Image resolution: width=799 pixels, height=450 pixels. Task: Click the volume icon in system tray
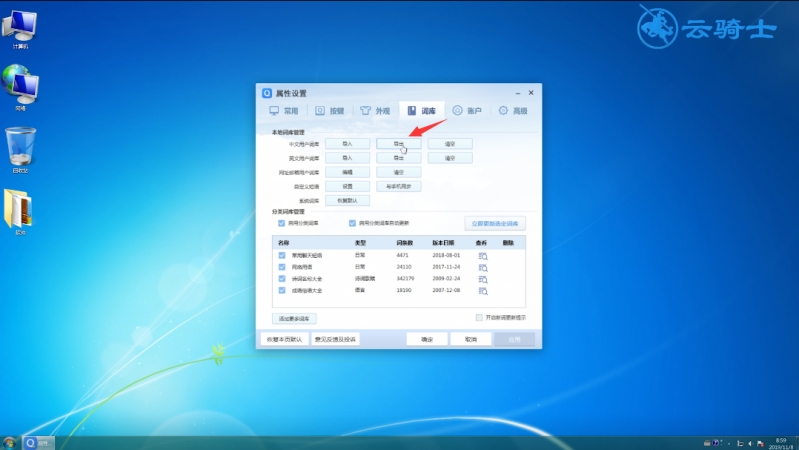(750, 443)
